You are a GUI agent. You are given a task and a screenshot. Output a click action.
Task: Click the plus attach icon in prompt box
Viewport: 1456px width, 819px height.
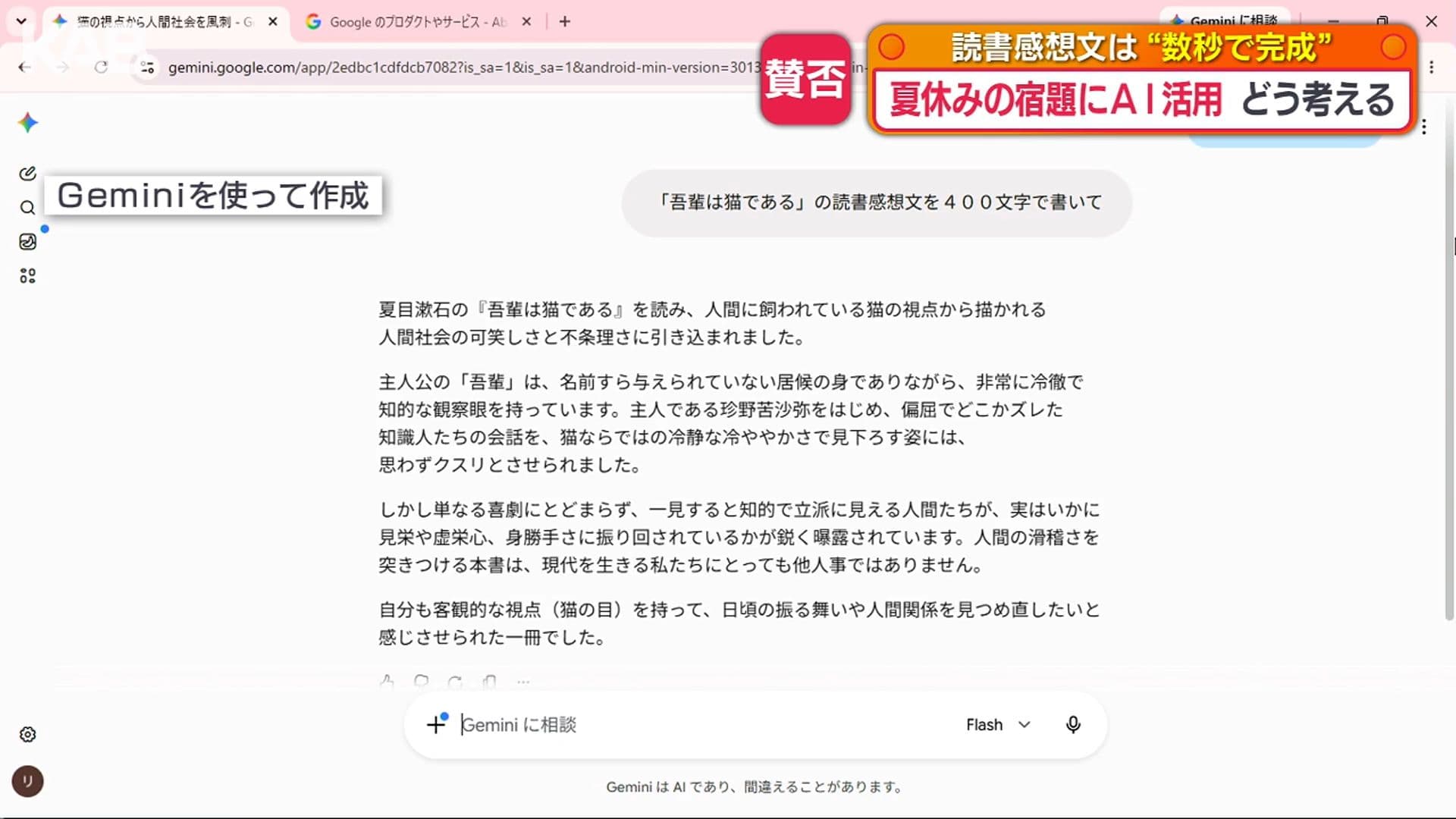tap(436, 725)
